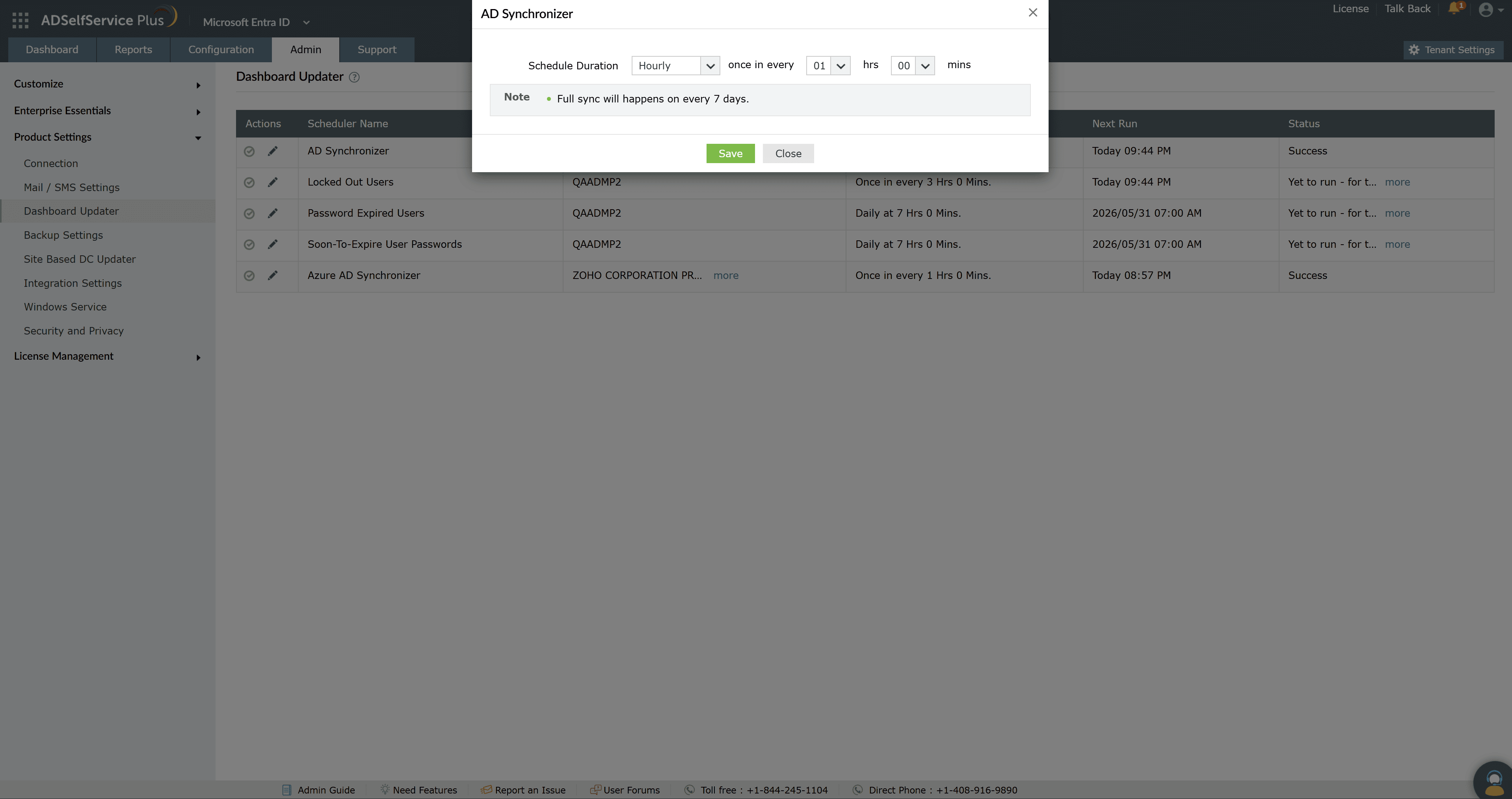Switch to the Admin tab

pyautogui.click(x=305, y=50)
